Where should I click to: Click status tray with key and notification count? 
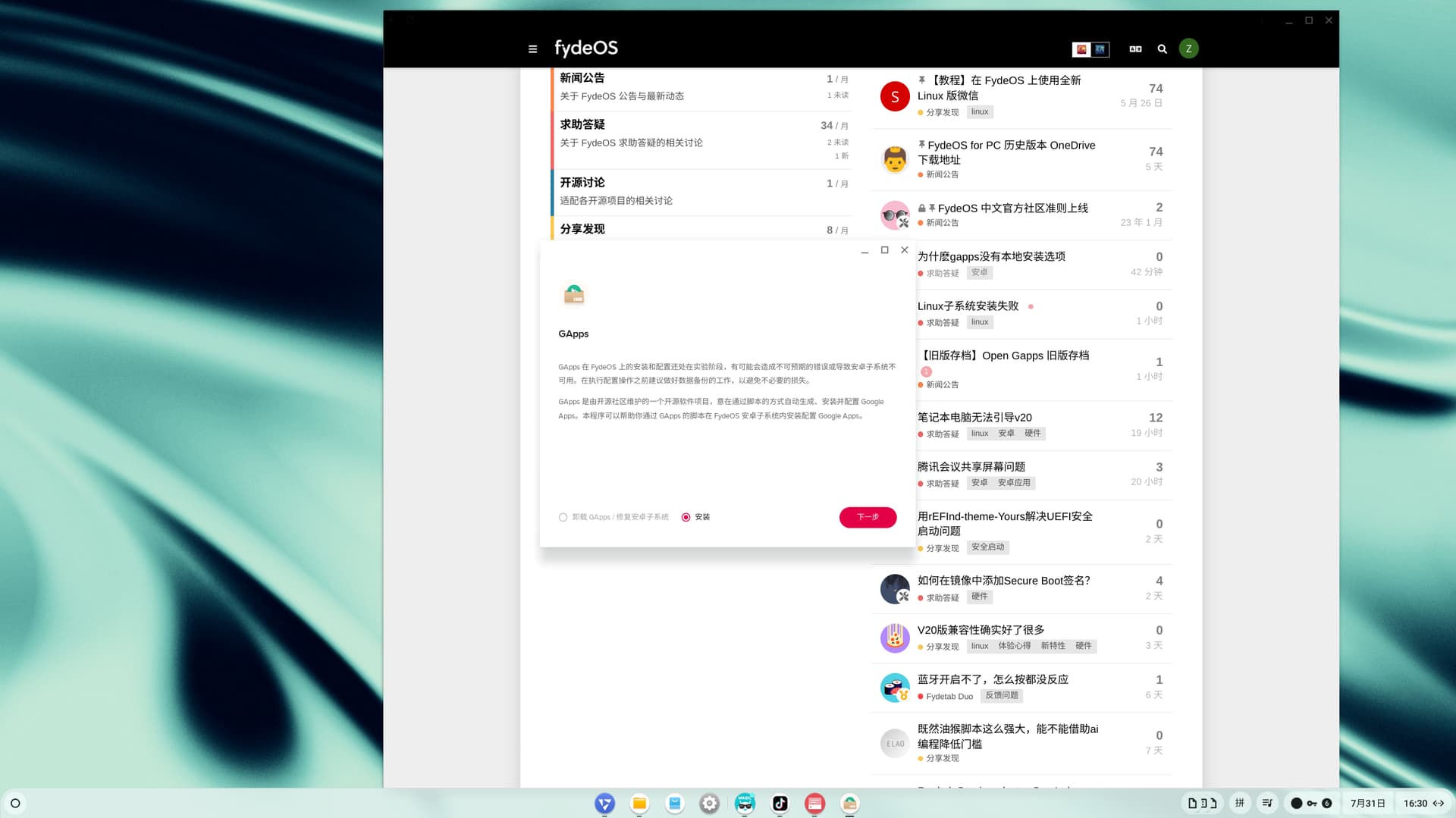coord(1311,803)
